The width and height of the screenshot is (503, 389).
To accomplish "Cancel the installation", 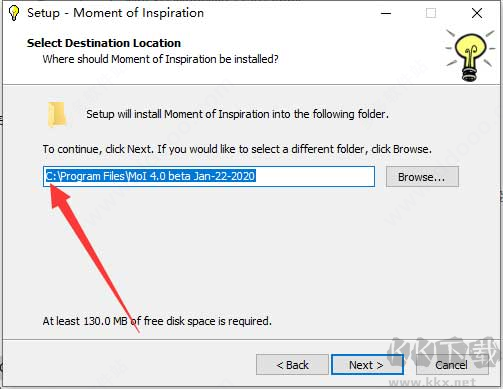I will (452, 365).
